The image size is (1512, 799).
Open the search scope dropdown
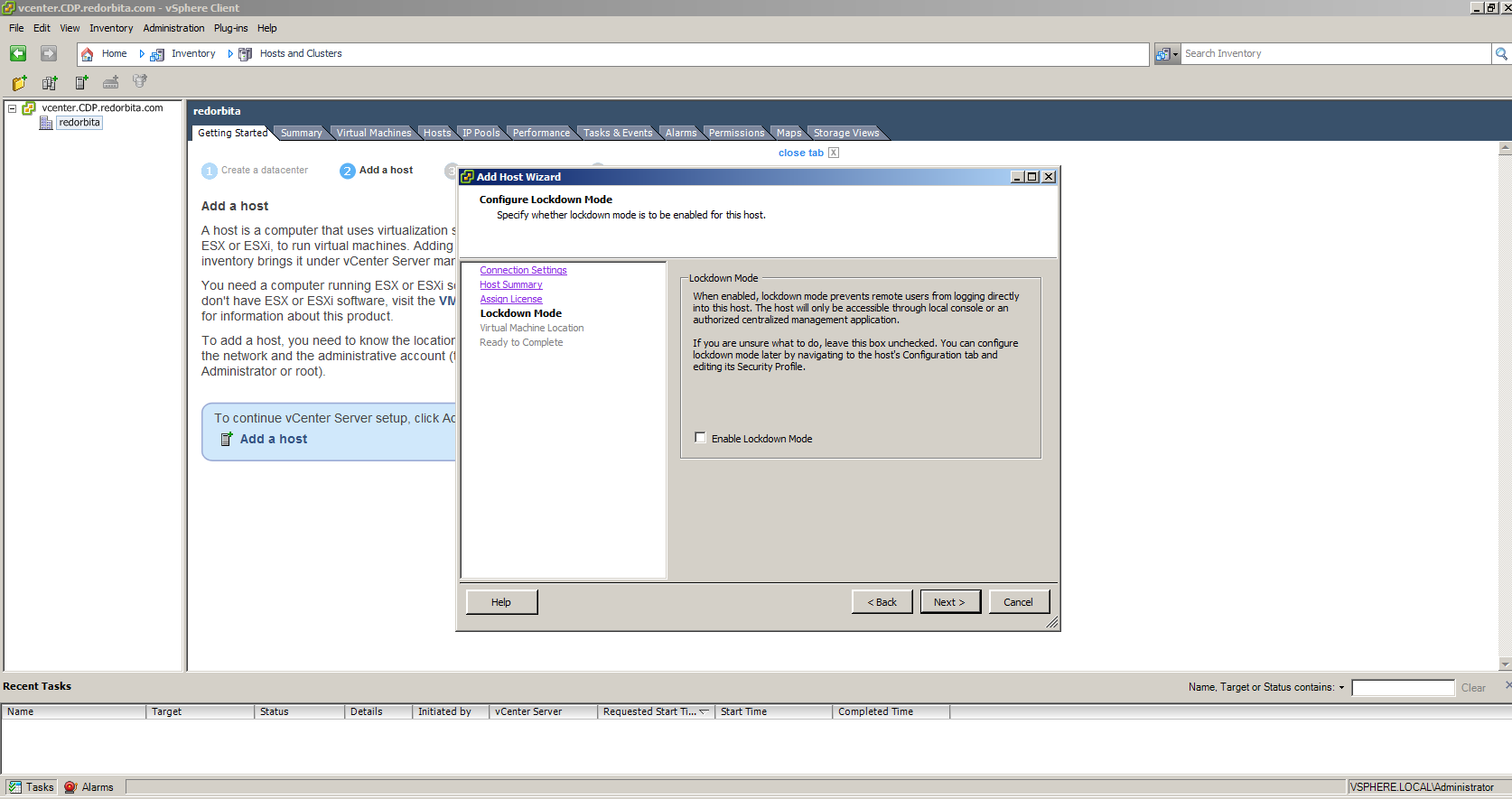tap(1167, 54)
